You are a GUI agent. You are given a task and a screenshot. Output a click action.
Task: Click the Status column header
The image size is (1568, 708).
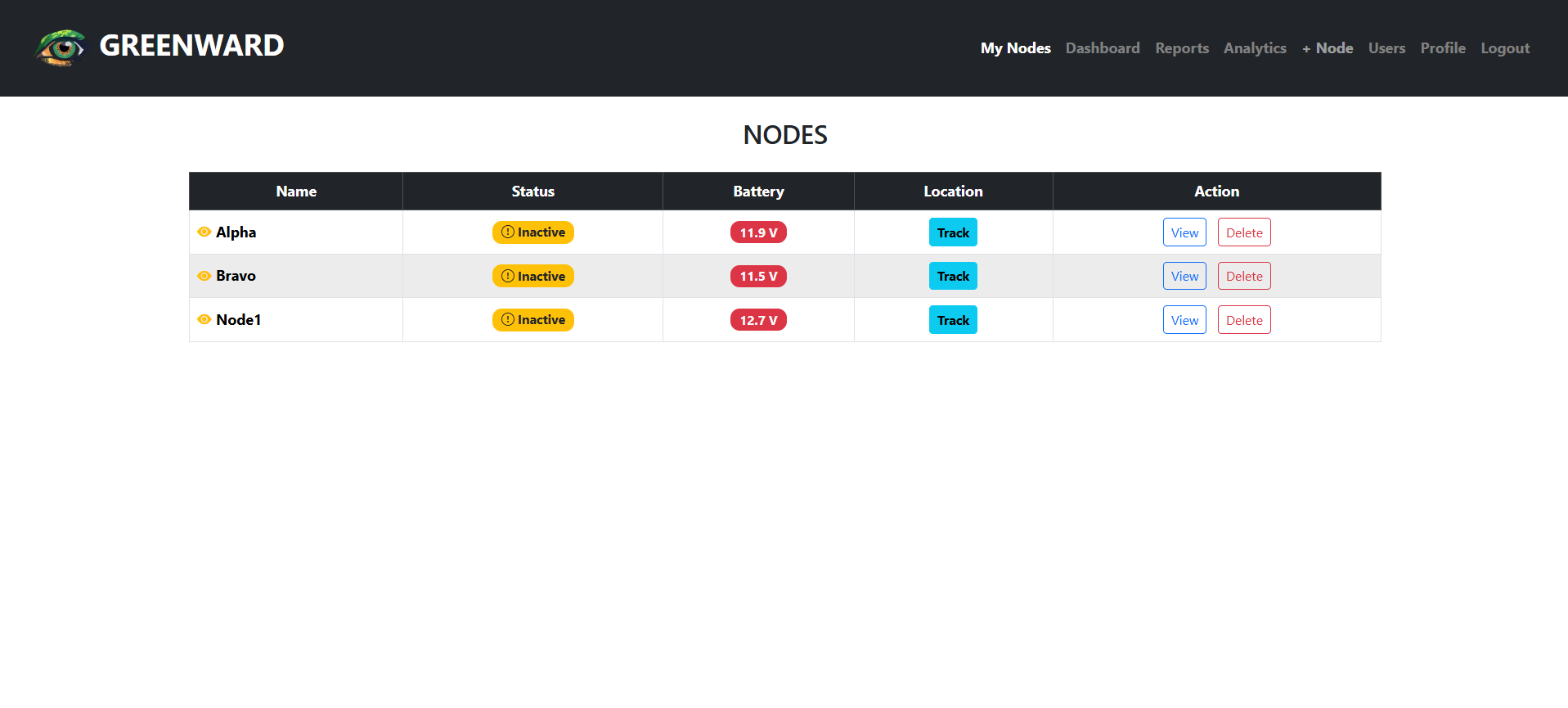click(532, 192)
